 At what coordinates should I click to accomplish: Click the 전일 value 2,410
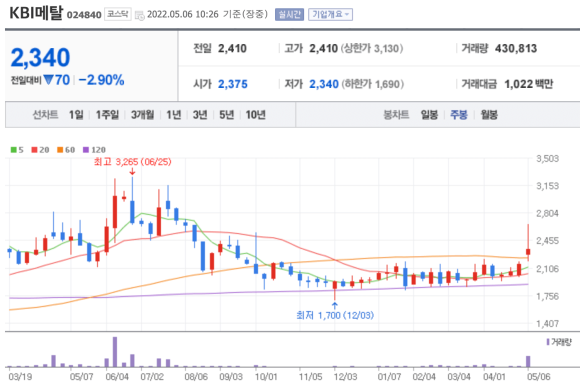tap(232, 48)
